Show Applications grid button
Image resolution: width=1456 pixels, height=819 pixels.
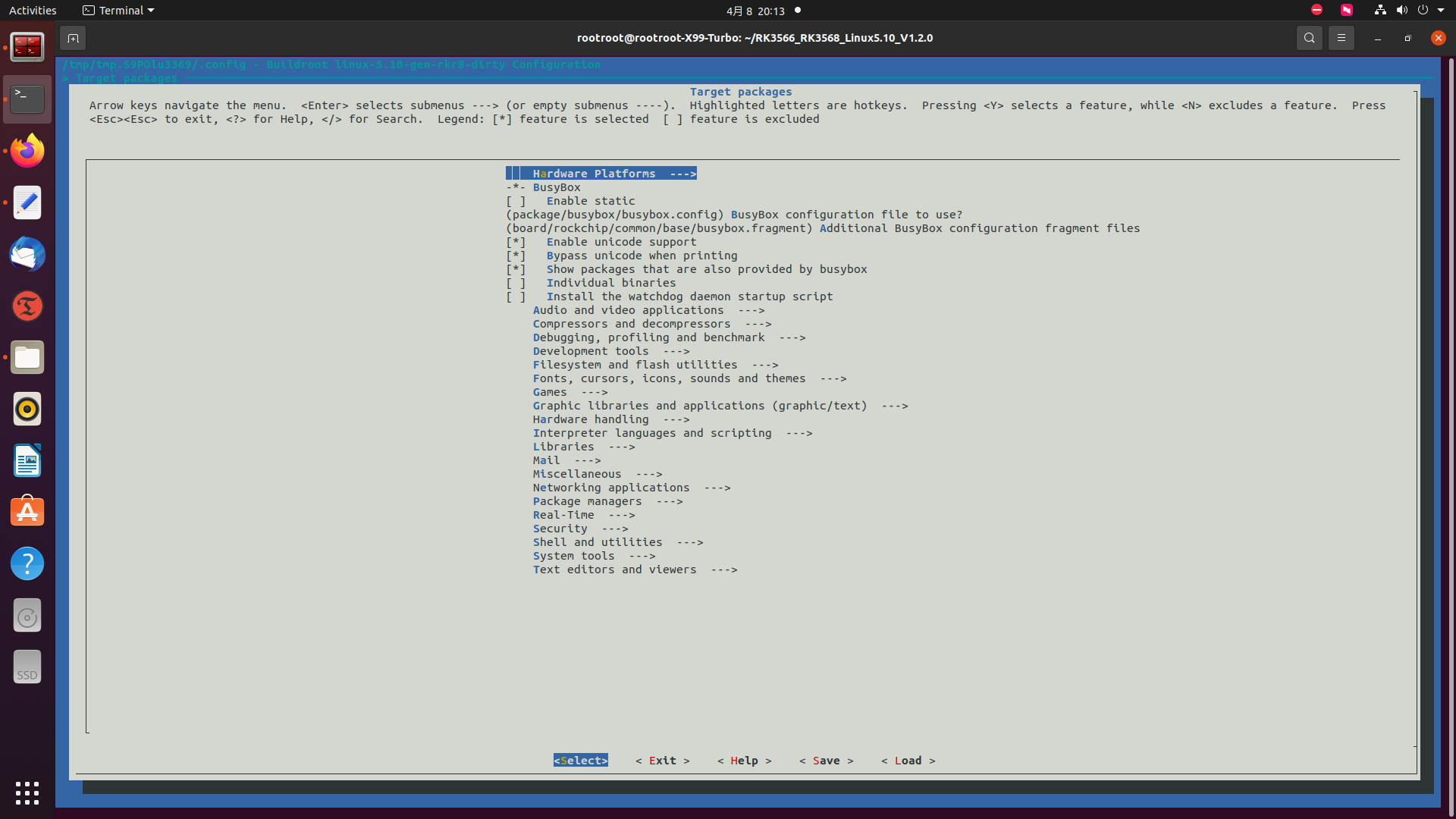pos(27,792)
